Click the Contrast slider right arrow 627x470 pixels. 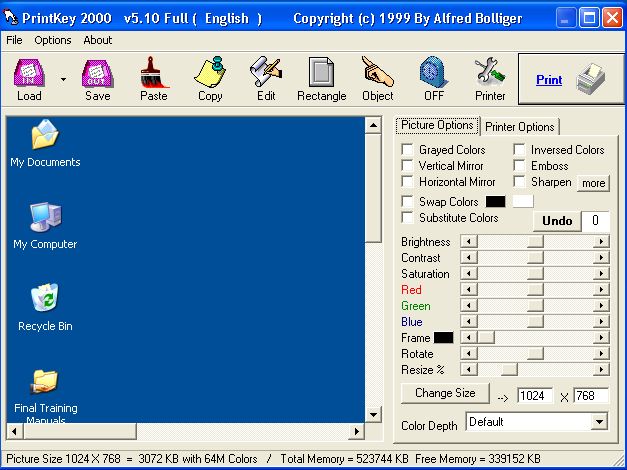coord(601,258)
